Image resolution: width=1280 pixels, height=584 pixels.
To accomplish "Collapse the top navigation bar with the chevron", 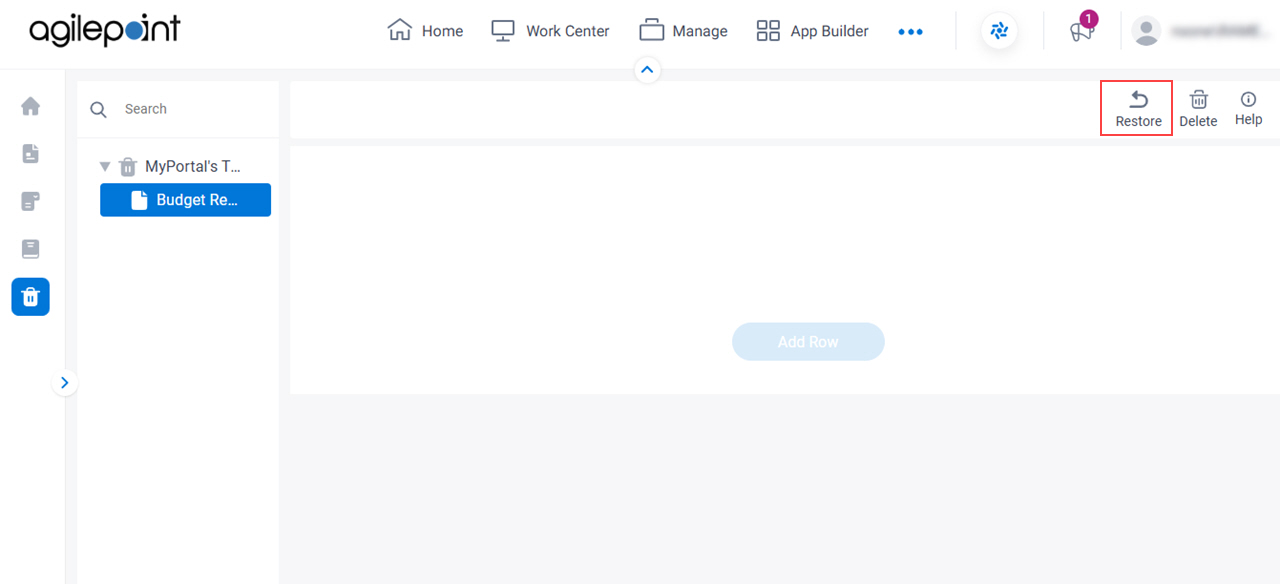I will point(647,70).
